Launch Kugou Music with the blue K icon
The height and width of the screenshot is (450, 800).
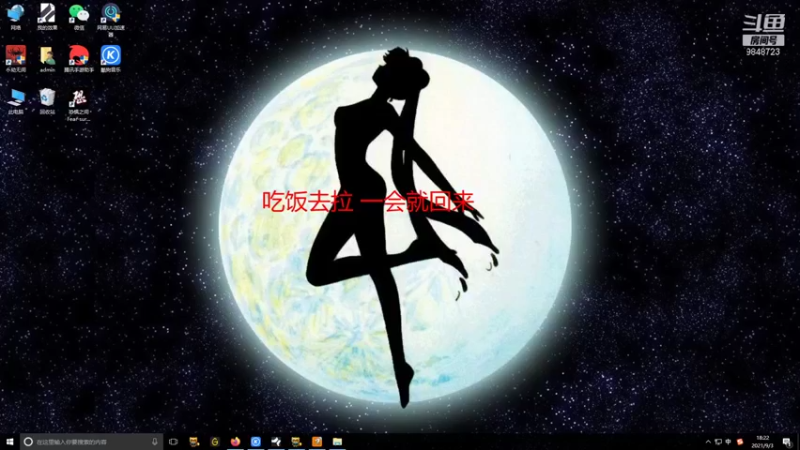111,58
